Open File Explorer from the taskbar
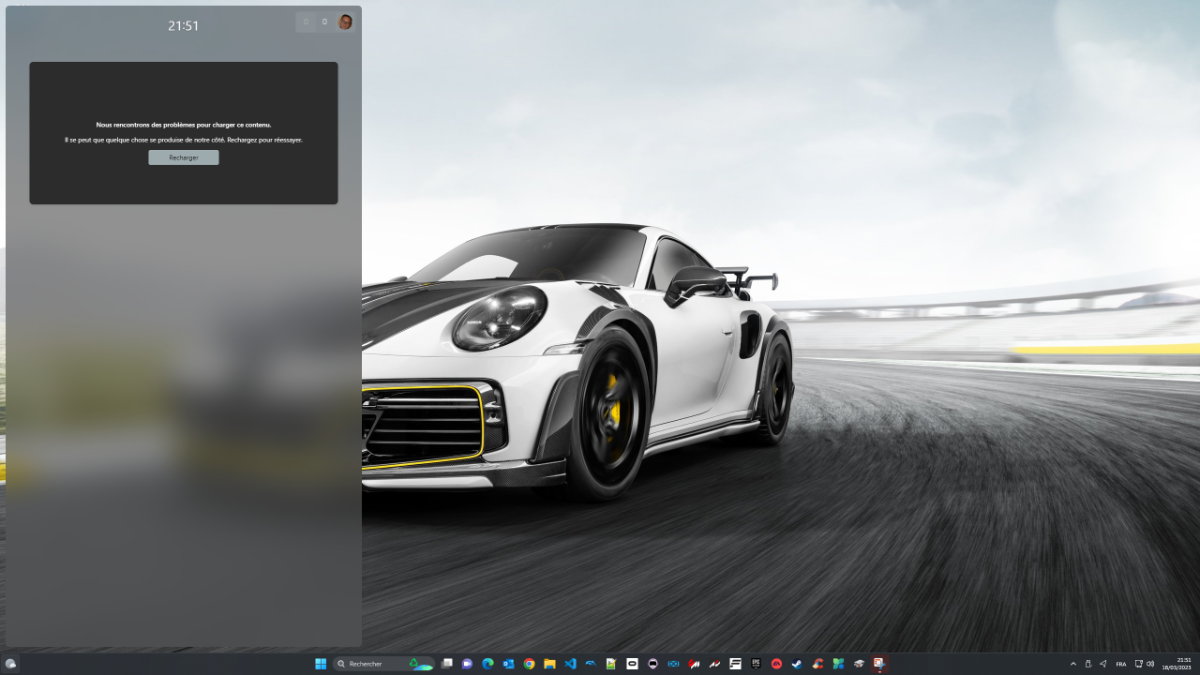The width and height of the screenshot is (1200, 675). point(550,664)
